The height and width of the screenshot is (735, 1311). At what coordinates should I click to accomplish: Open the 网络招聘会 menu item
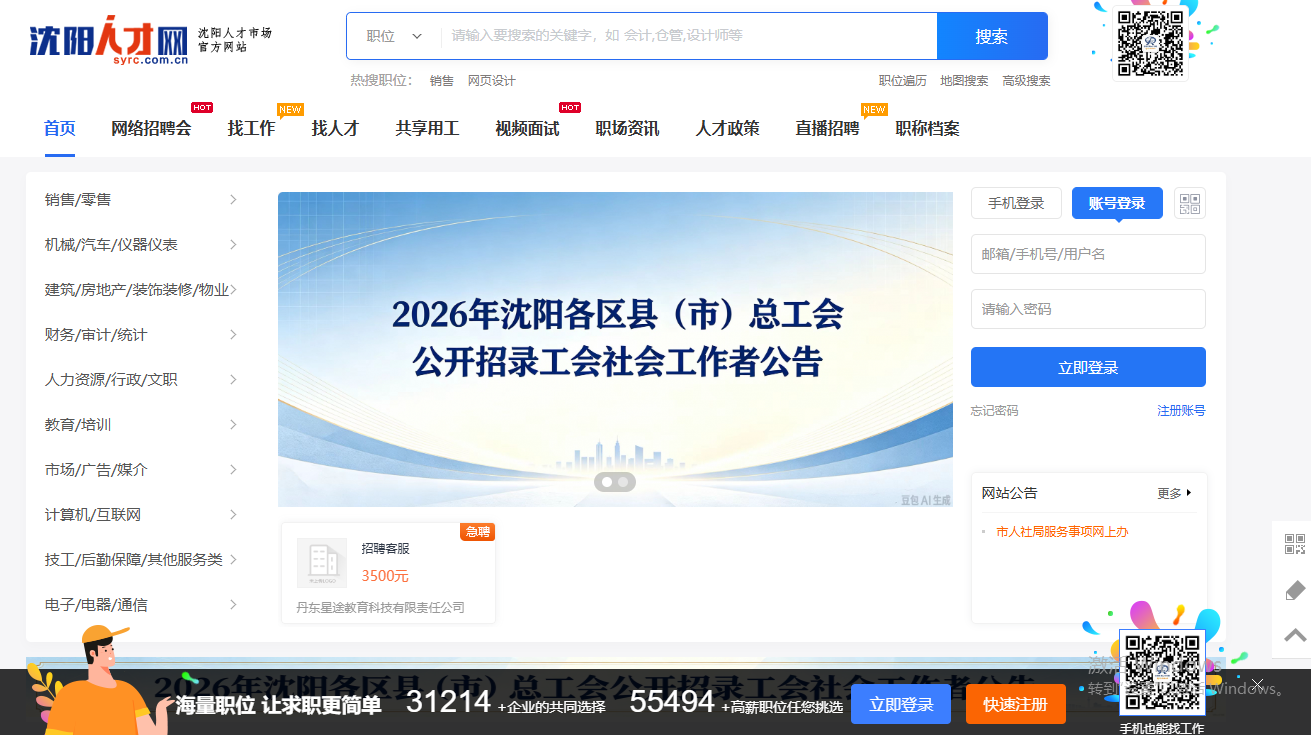151,128
